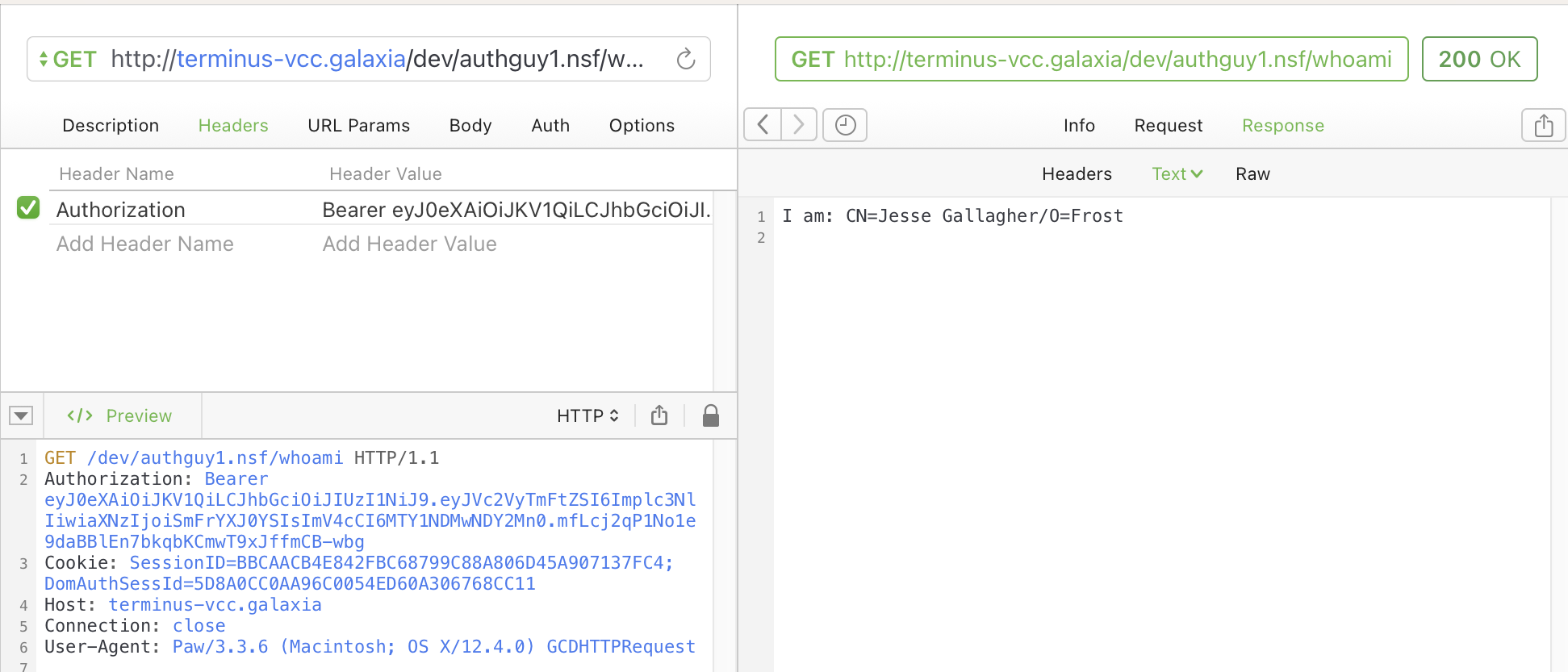Screen dimensions: 1568x672
Task: Edit the Authorization Bearer header value
Action: click(x=516, y=210)
